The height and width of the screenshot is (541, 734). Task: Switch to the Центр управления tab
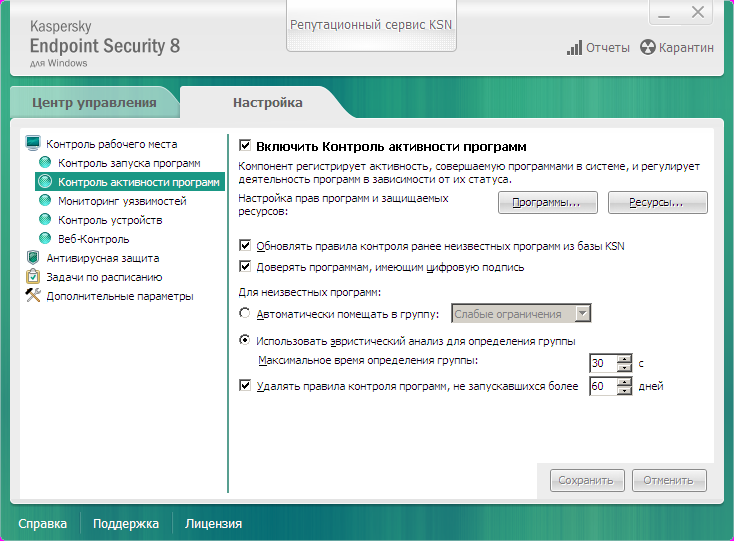(x=94, y=102)
